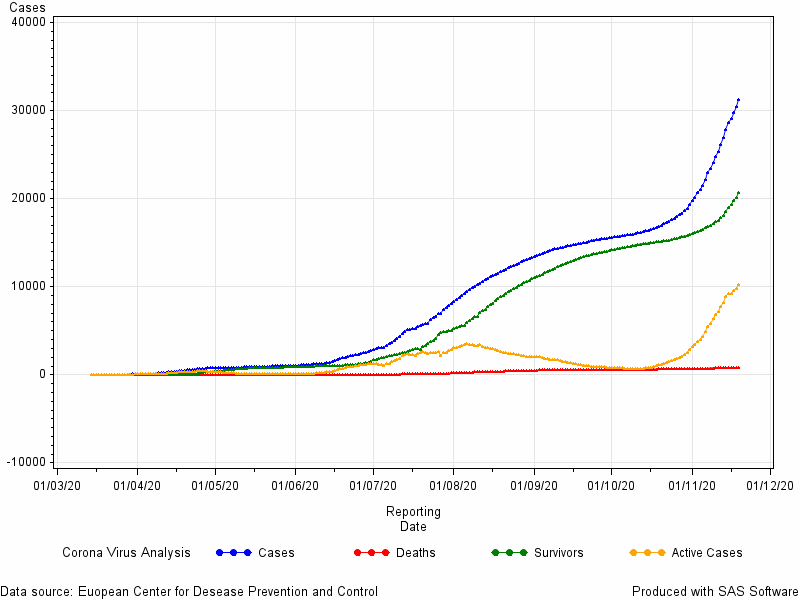The width and height of the screenshot is (800, 600).
Task: Click the 01/05/20 date label
Action: coord(215,485)
